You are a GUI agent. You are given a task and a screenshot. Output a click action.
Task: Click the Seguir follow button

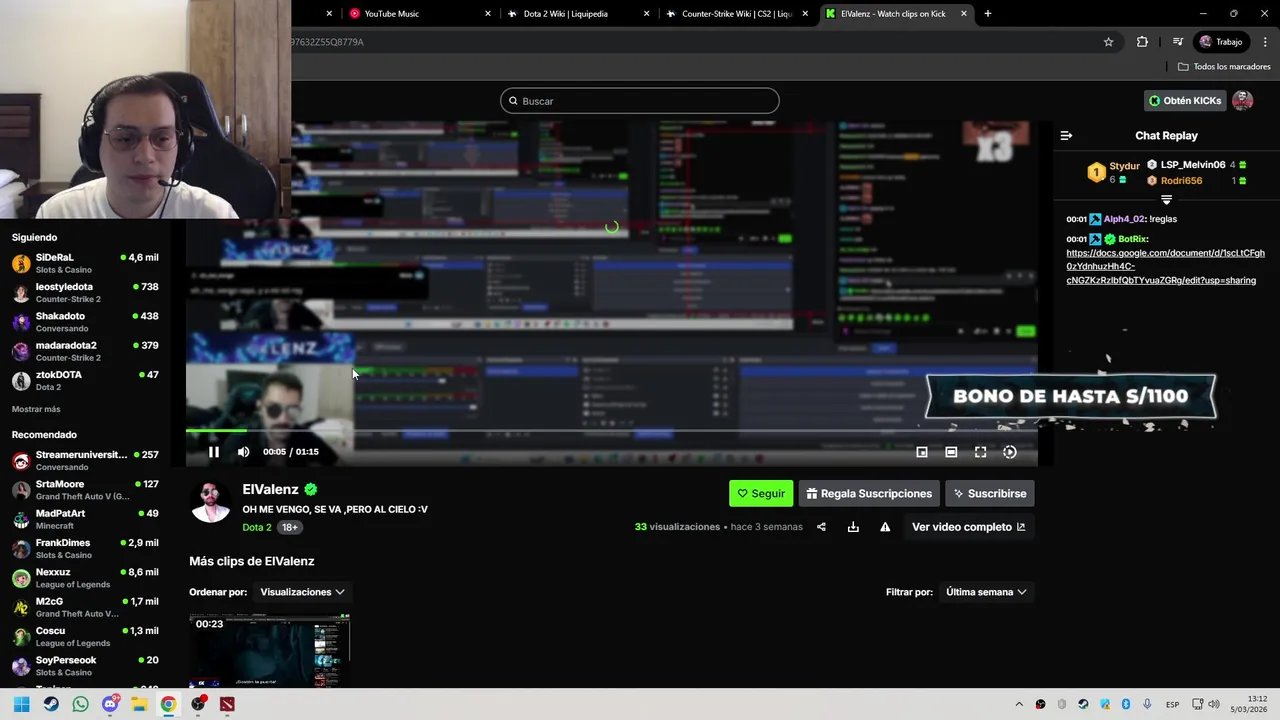761,493
